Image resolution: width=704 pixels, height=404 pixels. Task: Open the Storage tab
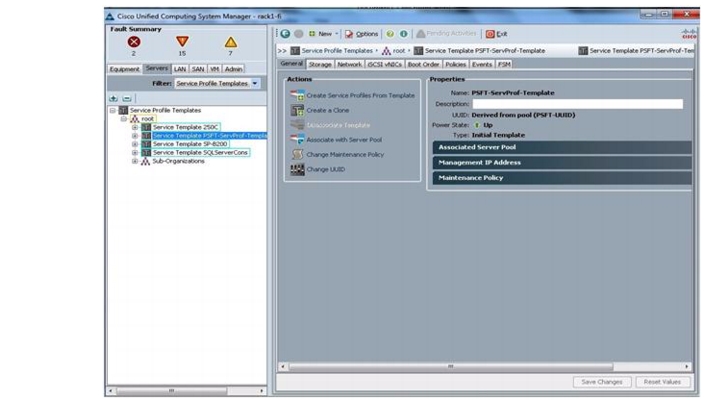point(320,64)
